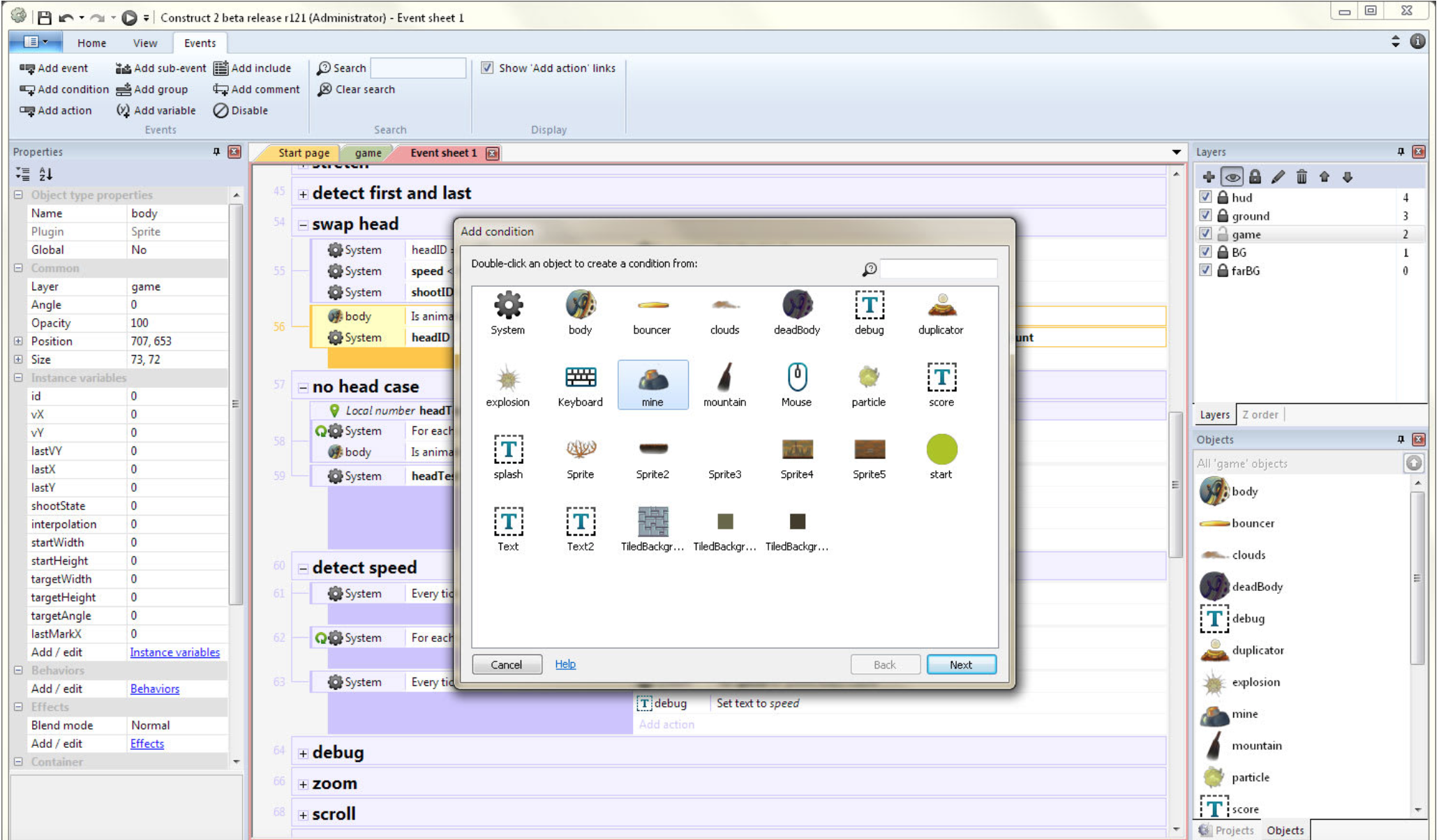Click the Clear search icon
Viewport: 1439px width, 840px height.
325,89
